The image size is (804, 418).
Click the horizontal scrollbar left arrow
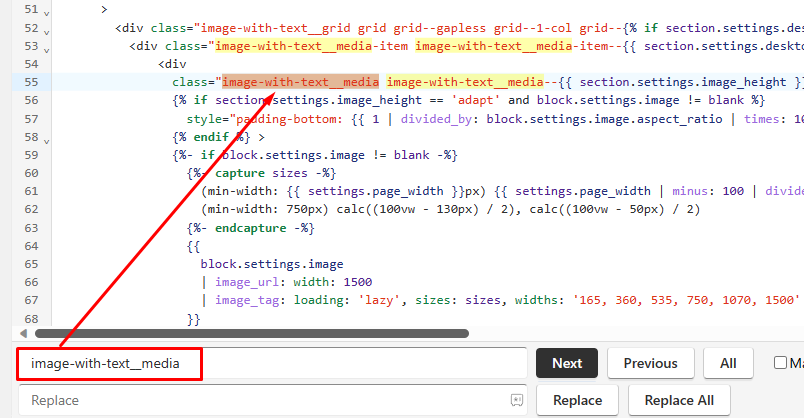pos(23,333)
